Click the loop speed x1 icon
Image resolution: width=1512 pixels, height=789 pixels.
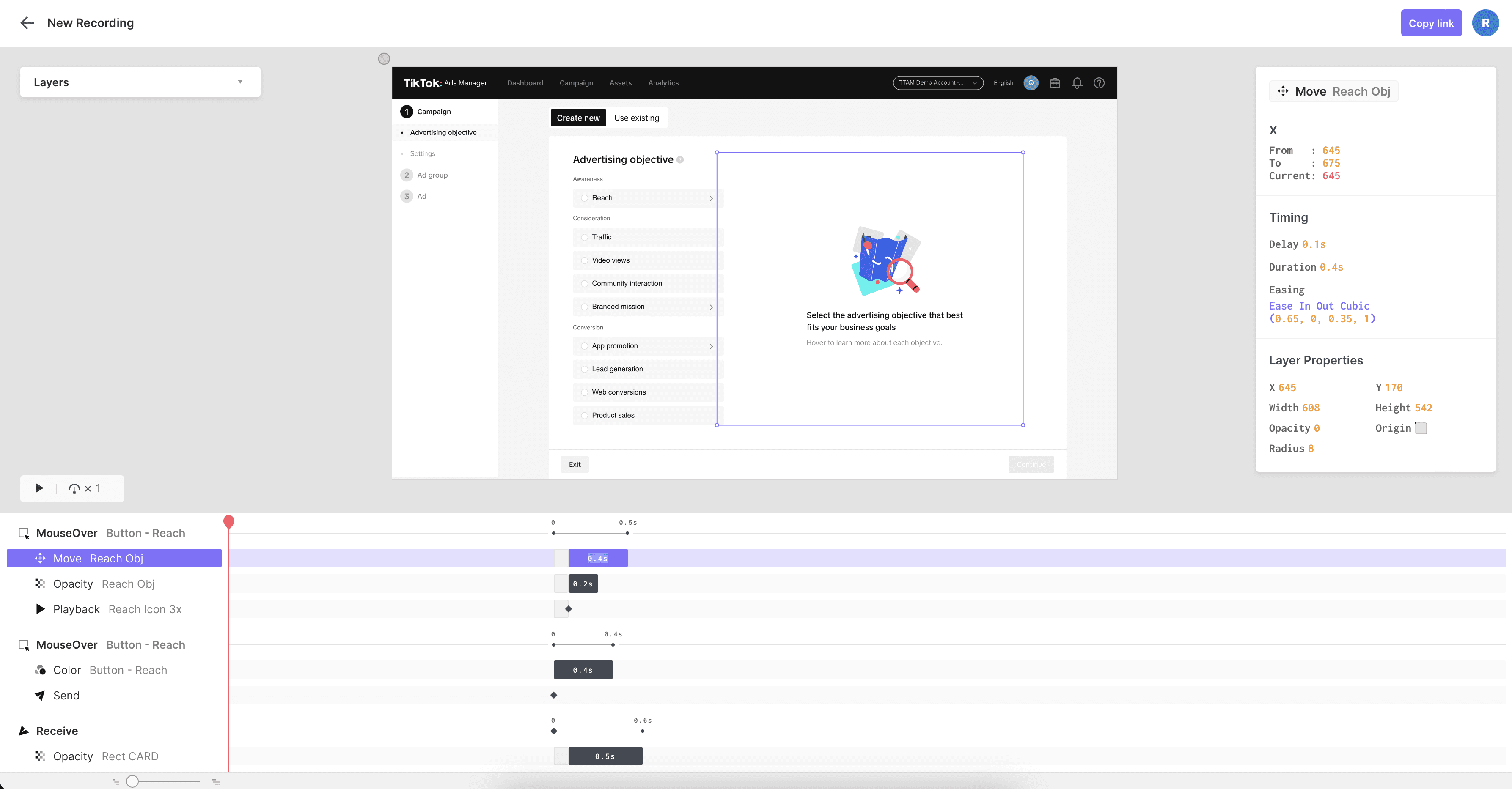point(74,489)
